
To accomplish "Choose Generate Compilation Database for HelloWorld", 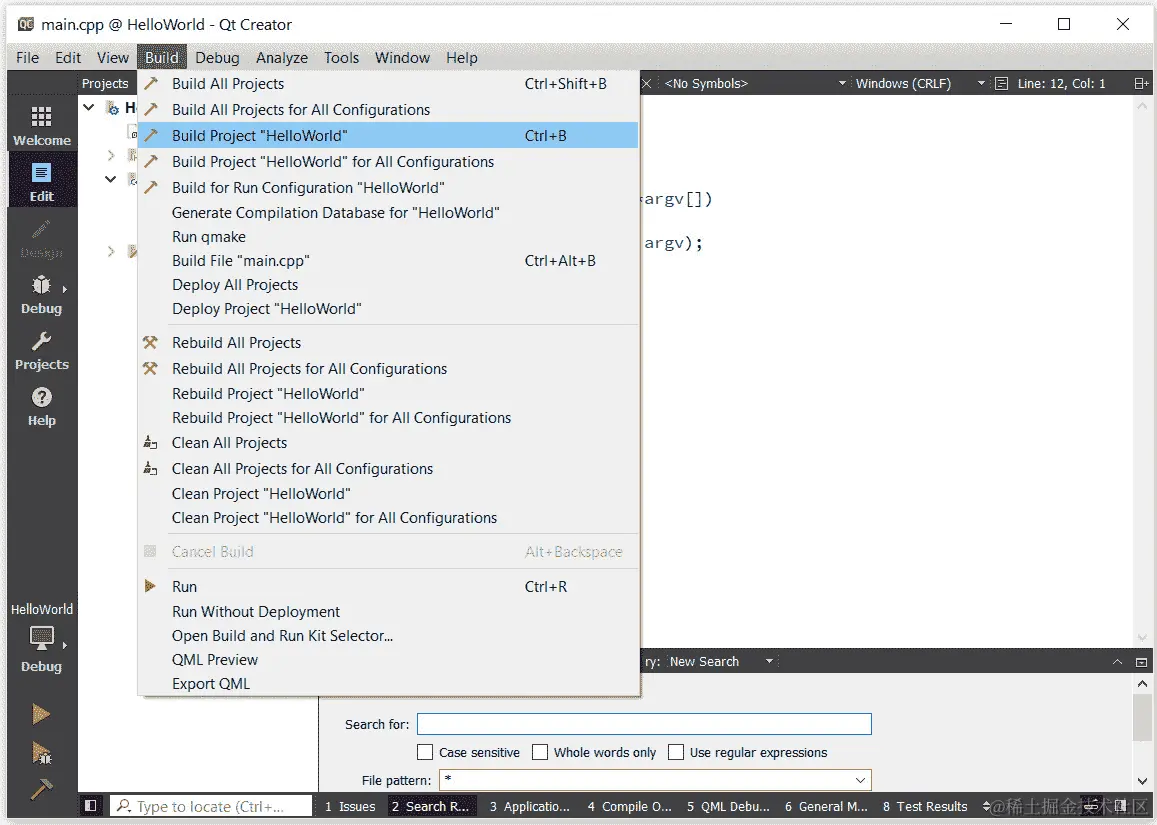I will (x=388, y=213).
